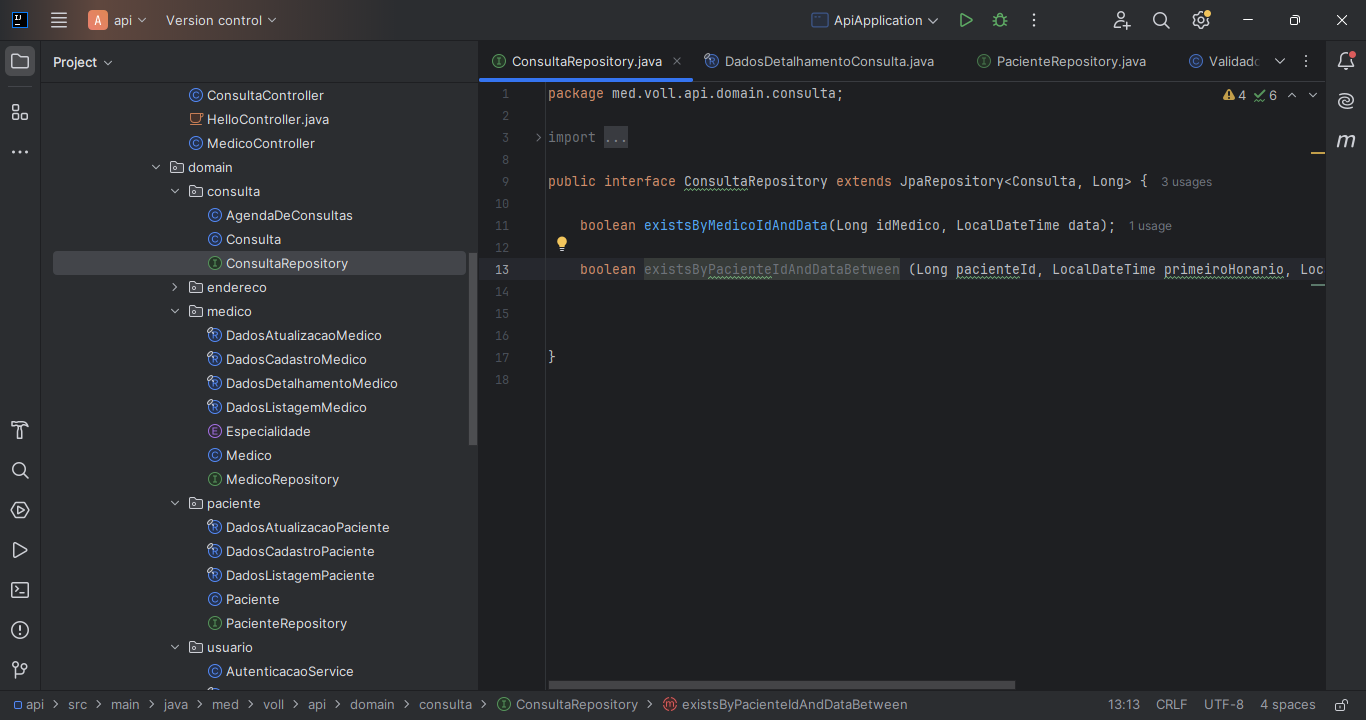The height and width of the screenshot is (720, 1366).
Task: Show more tool windows ellipsis
Action: tap(20, 152)
